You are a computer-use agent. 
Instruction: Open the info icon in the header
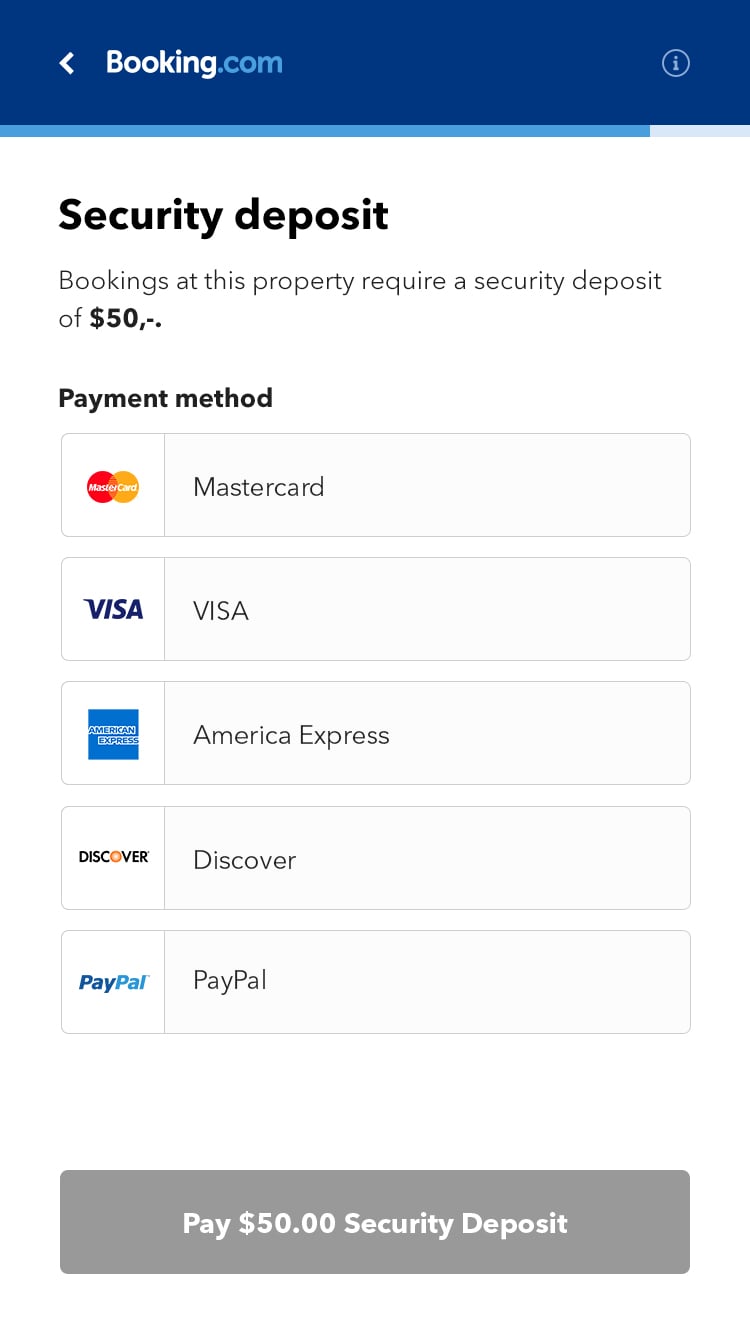(x=676, y=63)
